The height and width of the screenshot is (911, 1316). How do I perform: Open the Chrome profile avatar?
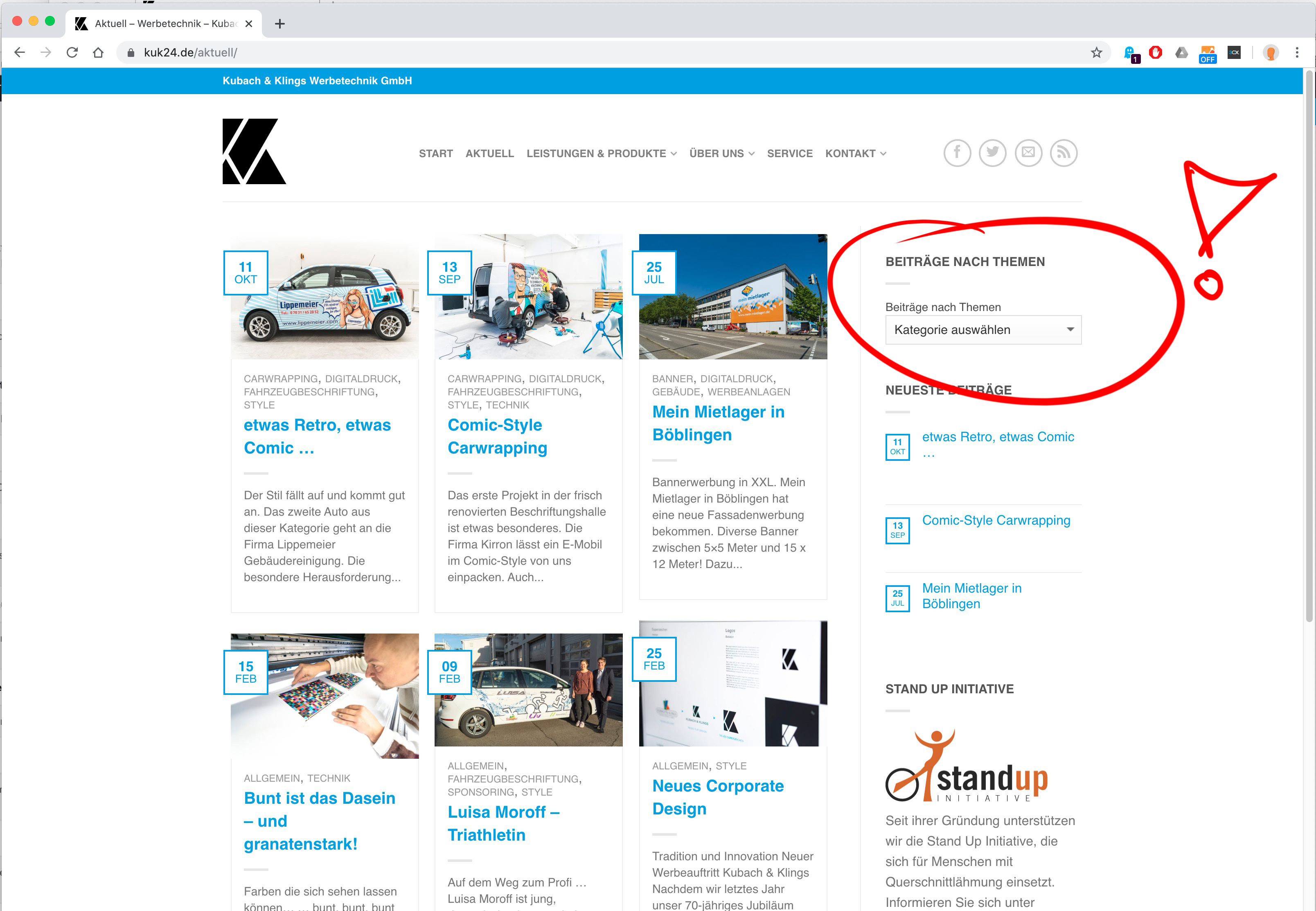pos(1270,52)
